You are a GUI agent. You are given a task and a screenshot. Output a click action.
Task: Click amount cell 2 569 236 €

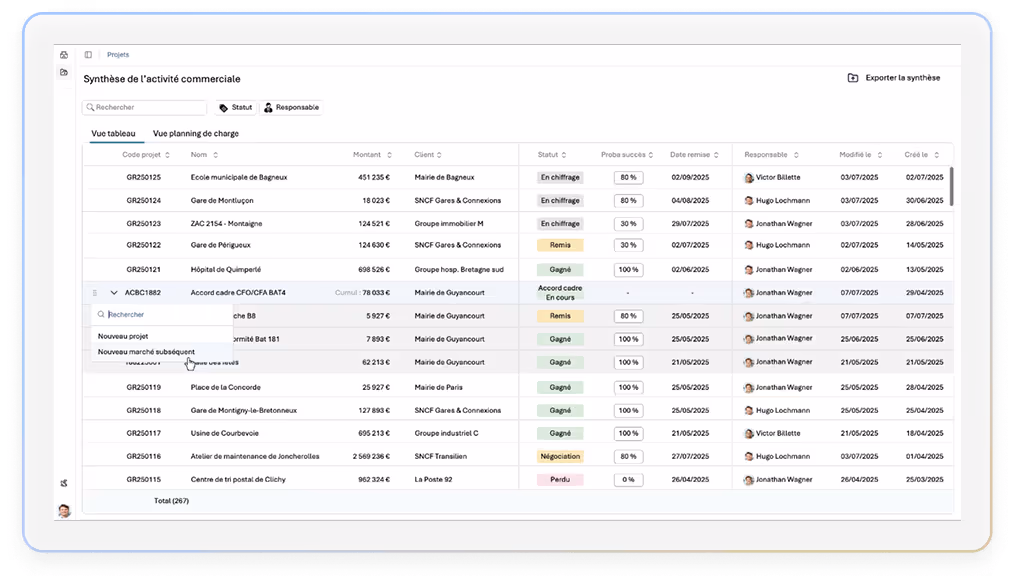coord(372,457)
